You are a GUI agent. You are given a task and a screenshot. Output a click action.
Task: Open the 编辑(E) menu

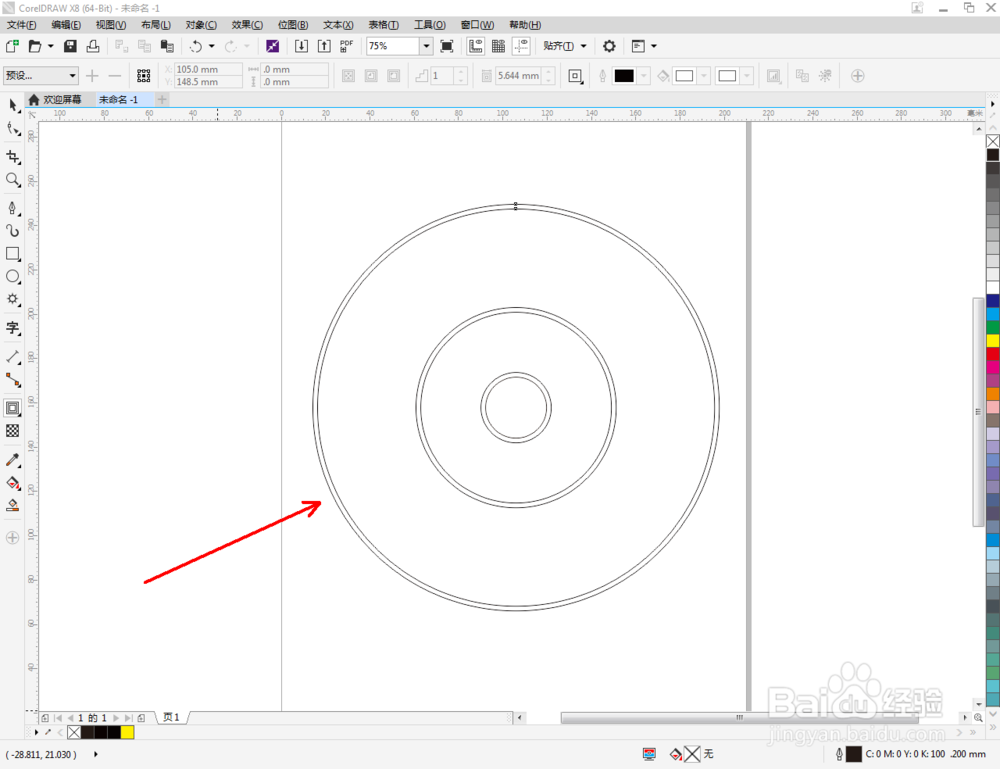(x=66, y=25)
